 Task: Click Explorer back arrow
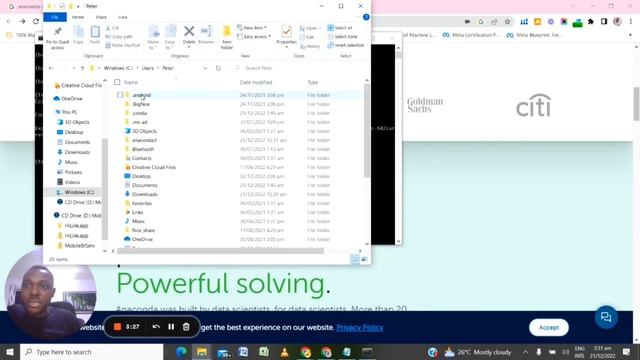pyautogui.click(x=51, y=68)
